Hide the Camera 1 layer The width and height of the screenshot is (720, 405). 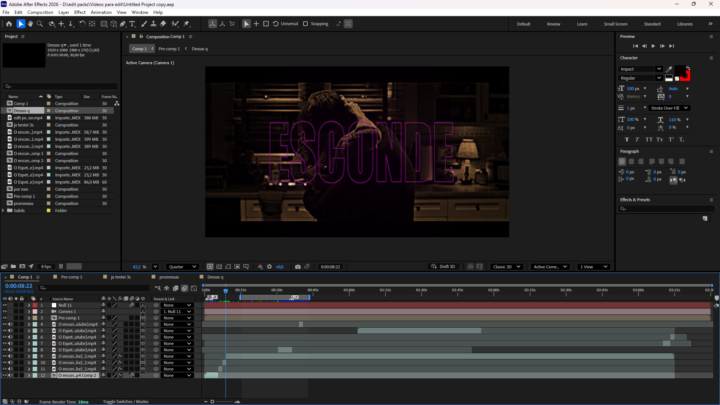5,312
